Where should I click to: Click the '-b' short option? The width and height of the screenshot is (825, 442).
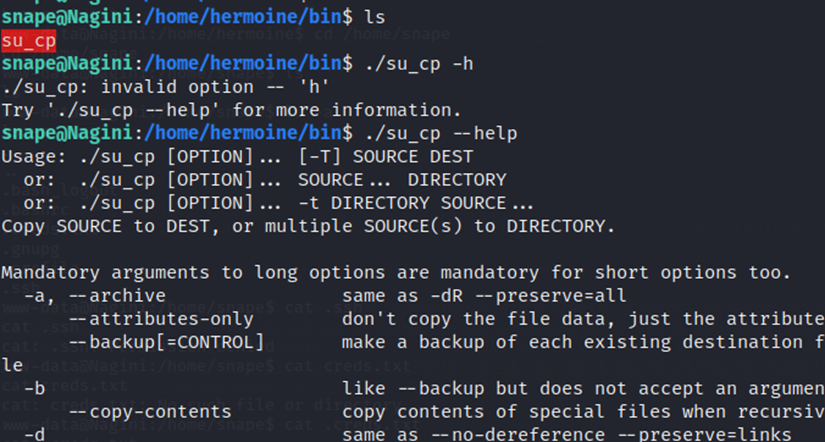pyautogui.click(x=34, y=388)
